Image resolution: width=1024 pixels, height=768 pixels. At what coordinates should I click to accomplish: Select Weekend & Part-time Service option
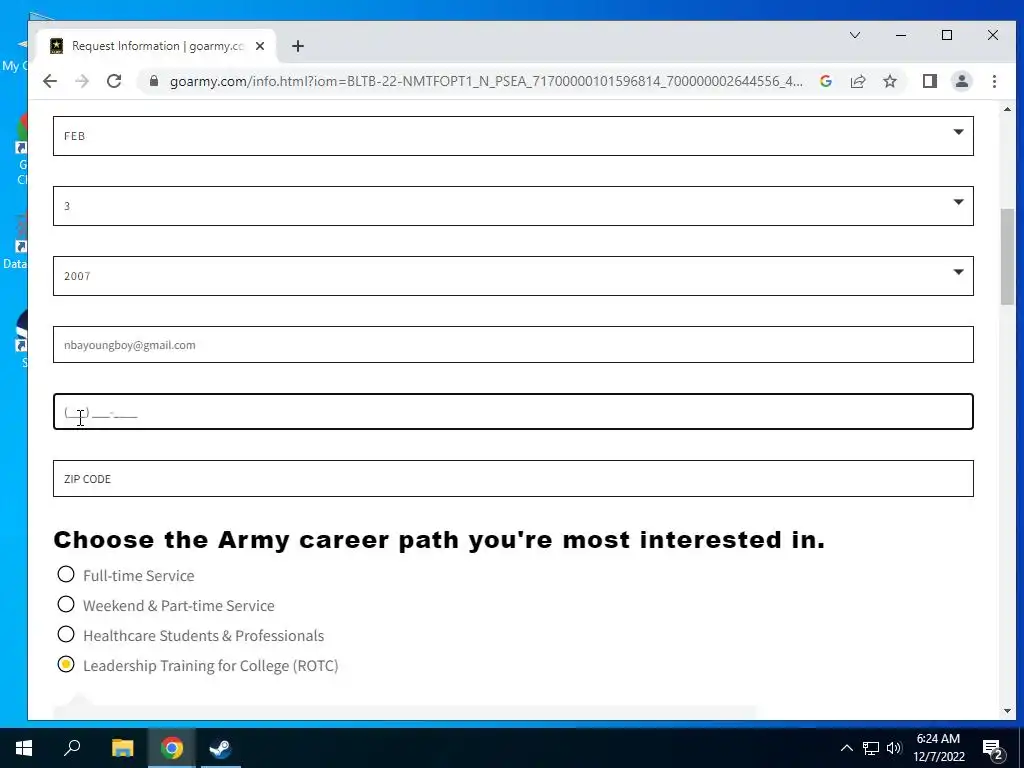(x=66, y=605)
